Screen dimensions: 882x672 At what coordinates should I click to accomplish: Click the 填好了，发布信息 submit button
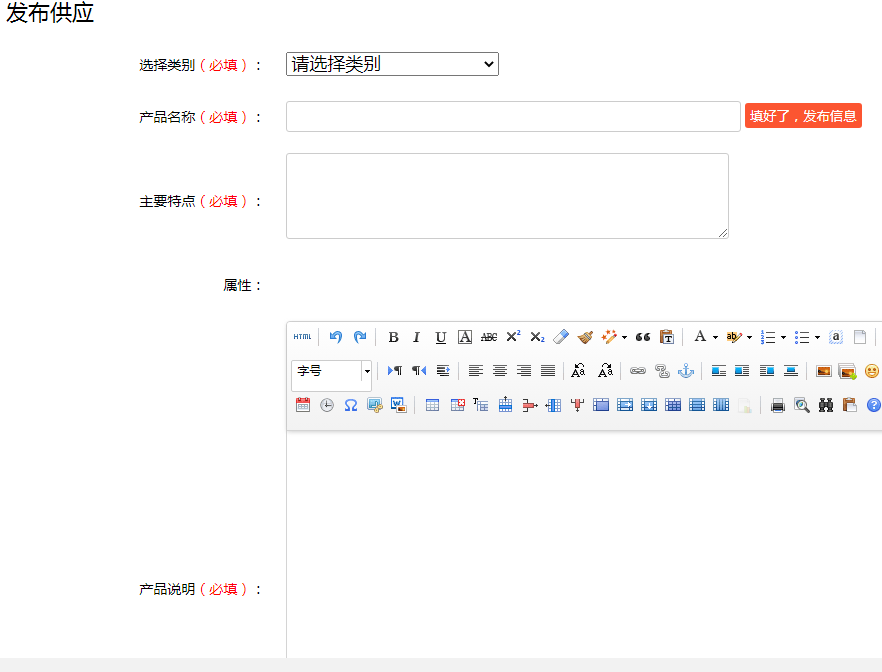pos(803,116)
